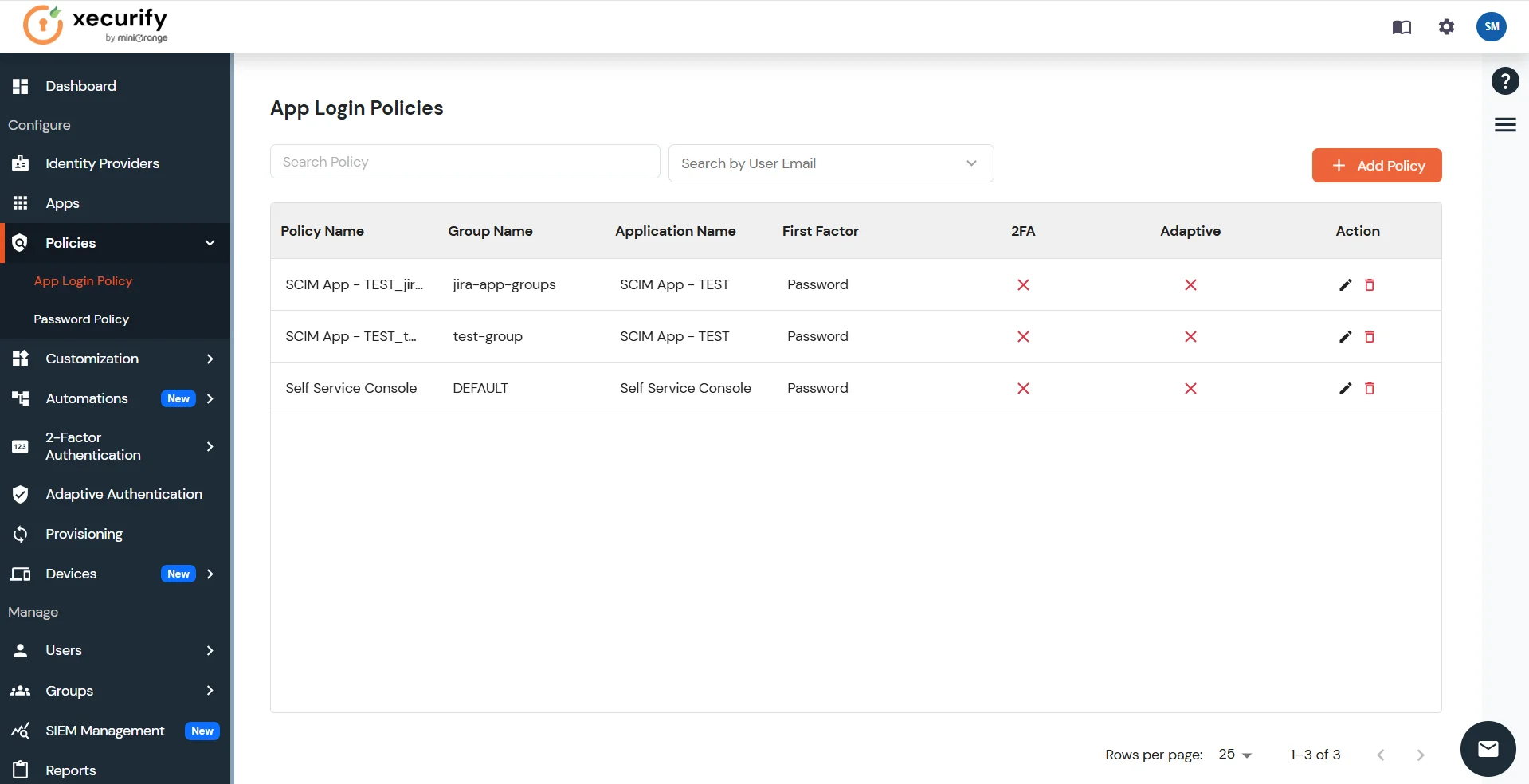Image resolution: width=1529 pixels, height=784 pixels.
Task: Click the Groups people icon
Action: click(21, 691)
